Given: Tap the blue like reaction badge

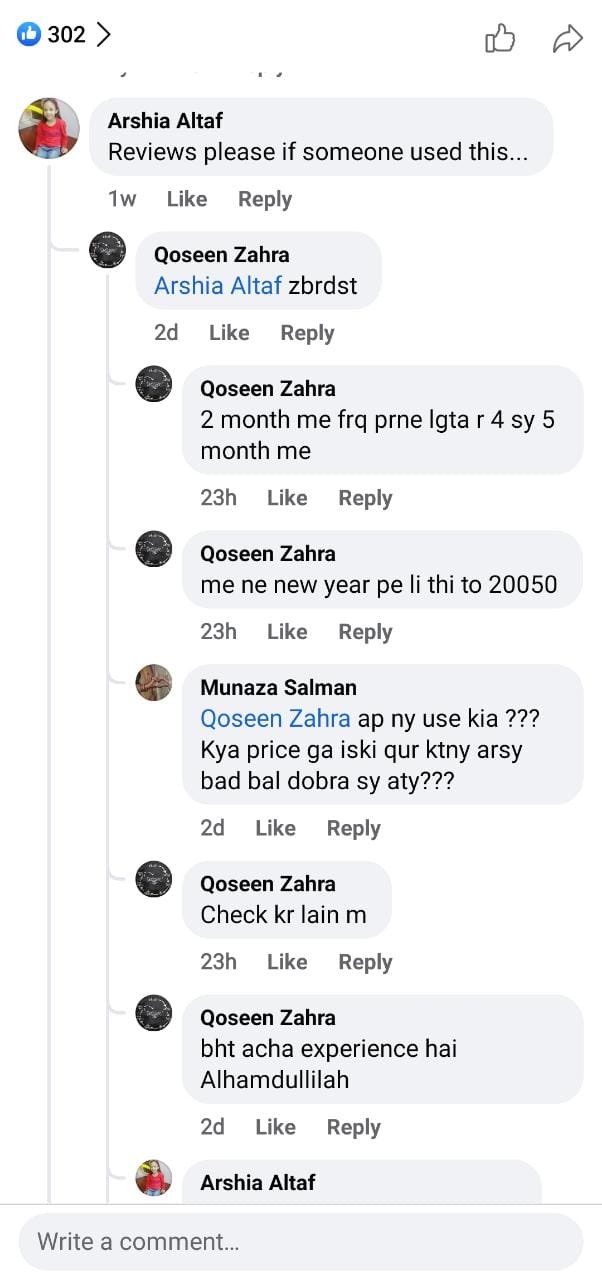Looking at the screenshot, I should [x=29, y=34].
